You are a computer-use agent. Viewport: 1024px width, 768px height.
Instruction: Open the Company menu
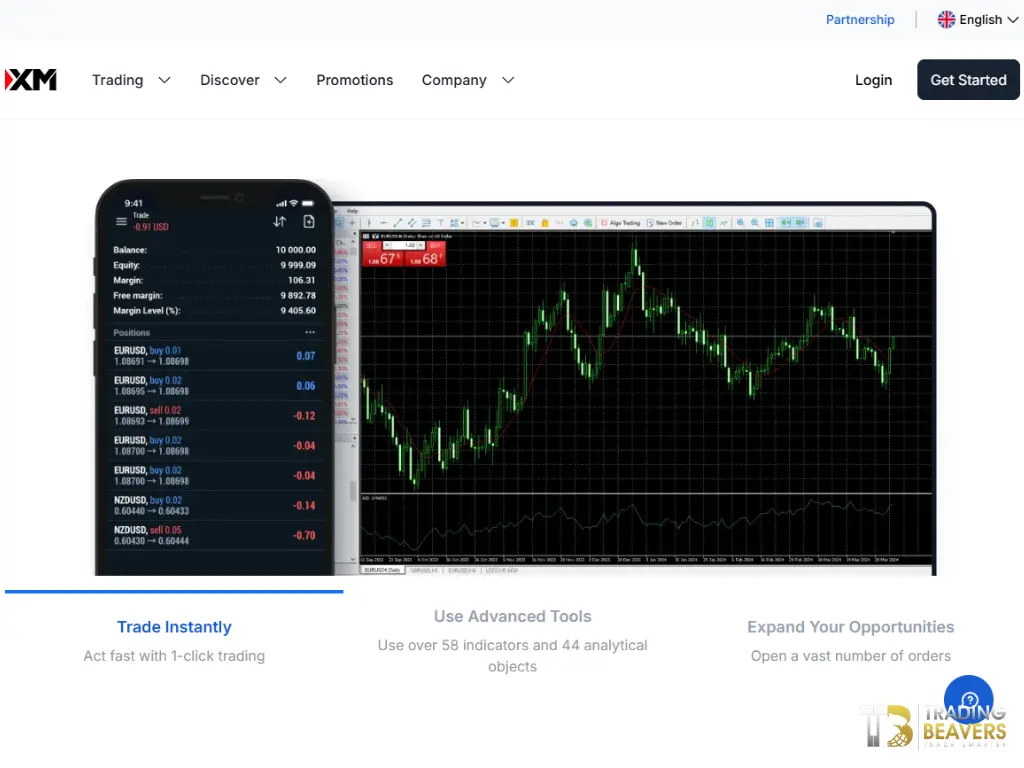454,80
